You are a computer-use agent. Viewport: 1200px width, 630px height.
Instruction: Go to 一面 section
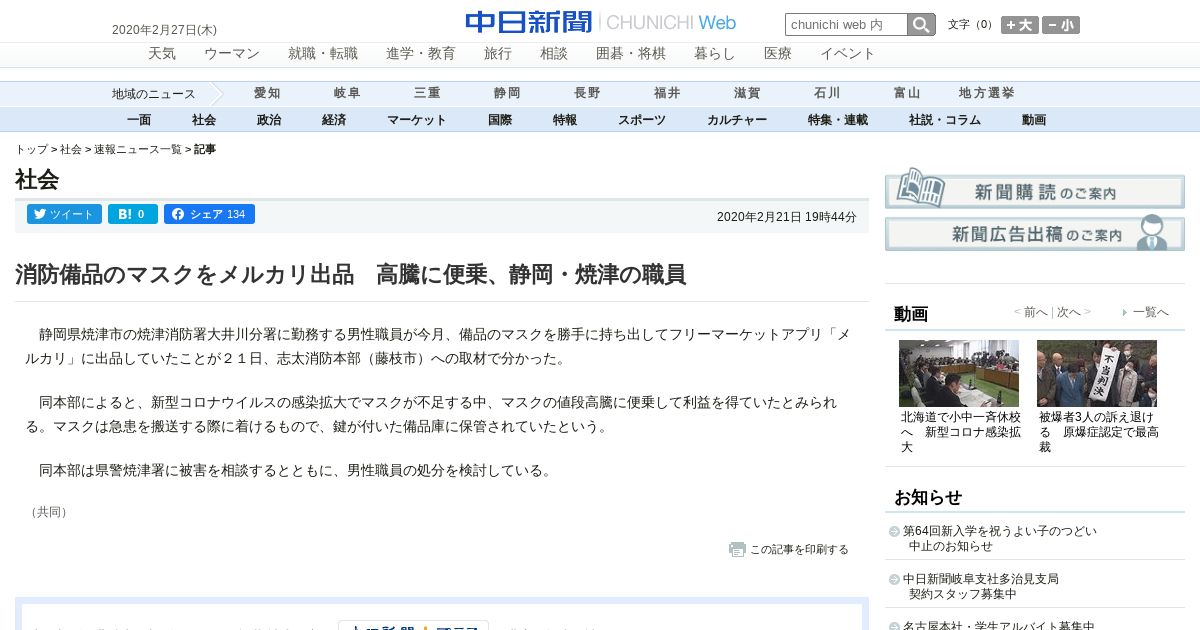tap(139, 120)
